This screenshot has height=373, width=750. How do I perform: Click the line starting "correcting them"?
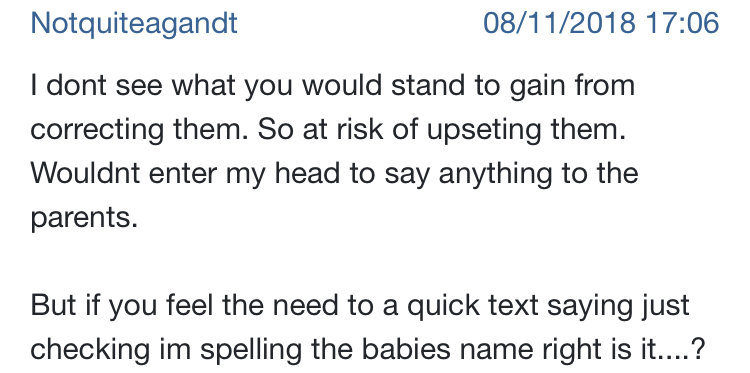[x=328, y=130]
